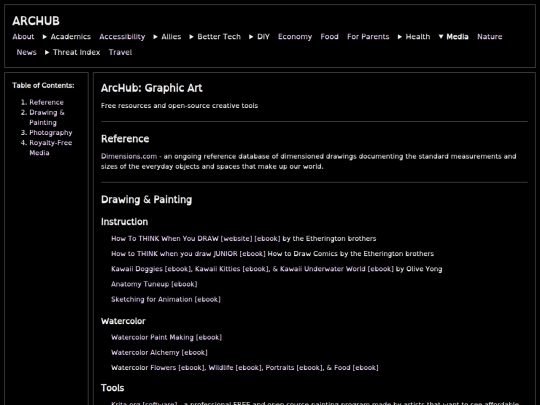Open the For Parents nav item

(x=368, y=37)
